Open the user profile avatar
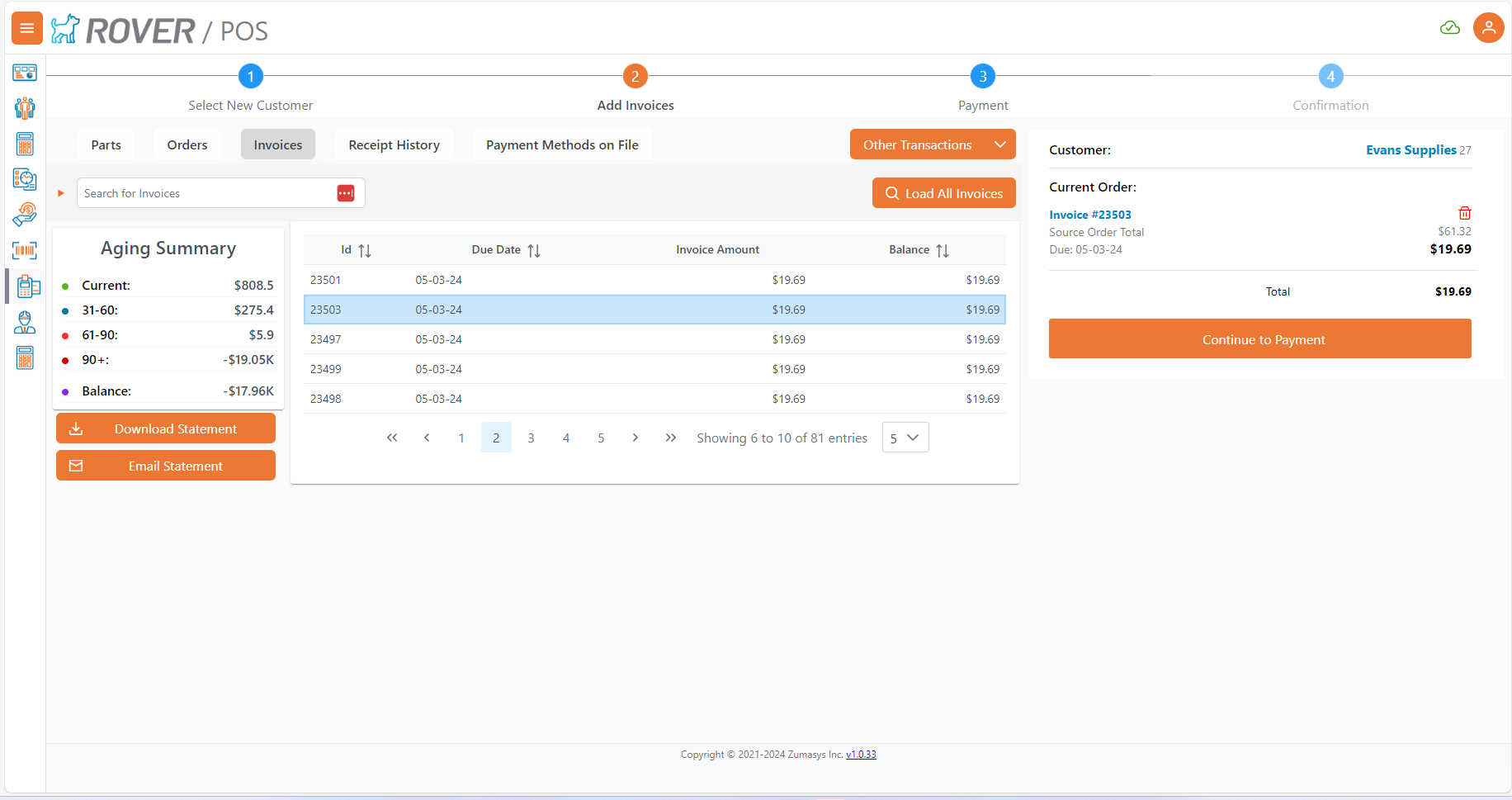 tap(1488, 28)
